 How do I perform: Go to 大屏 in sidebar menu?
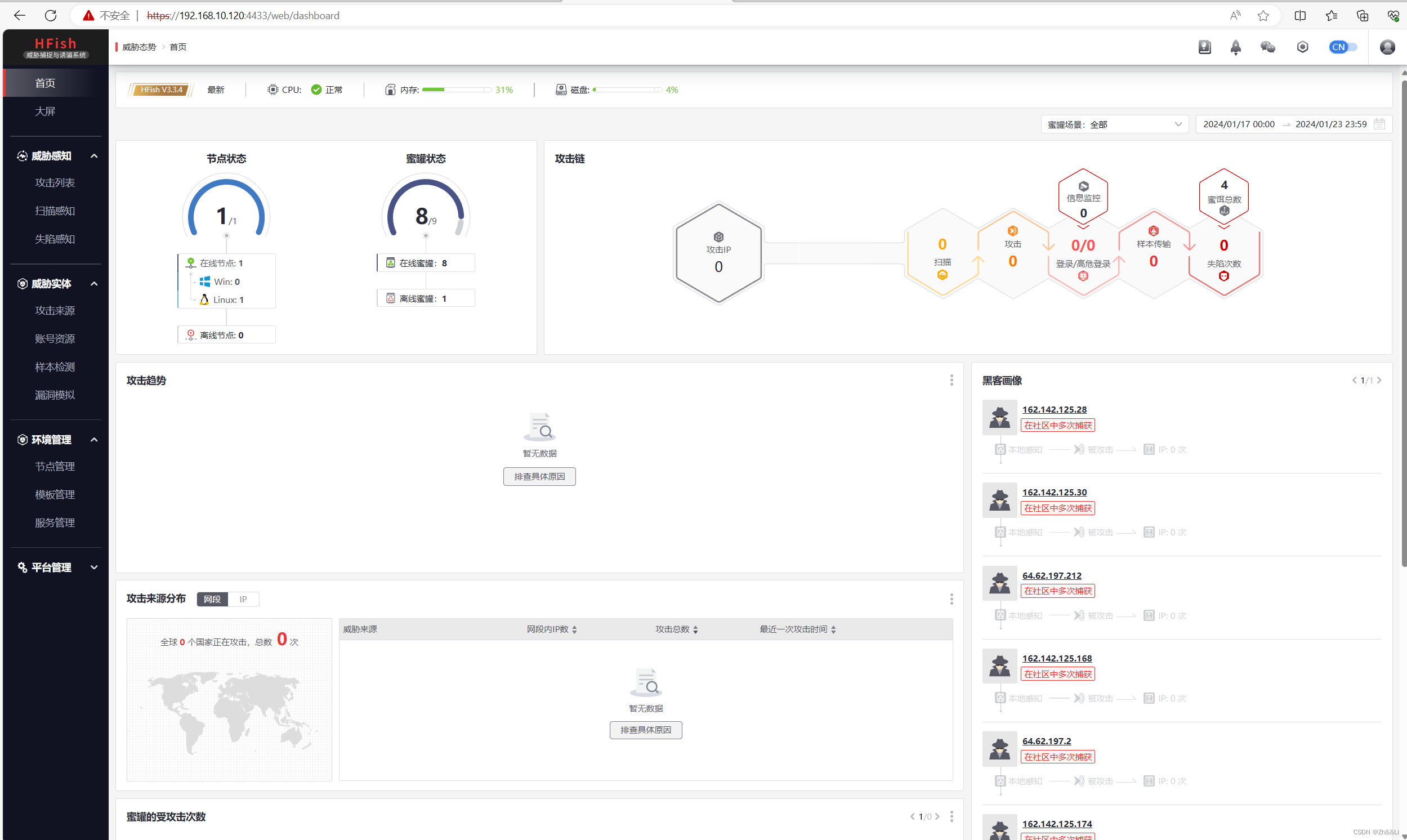(x=45, y=111)
